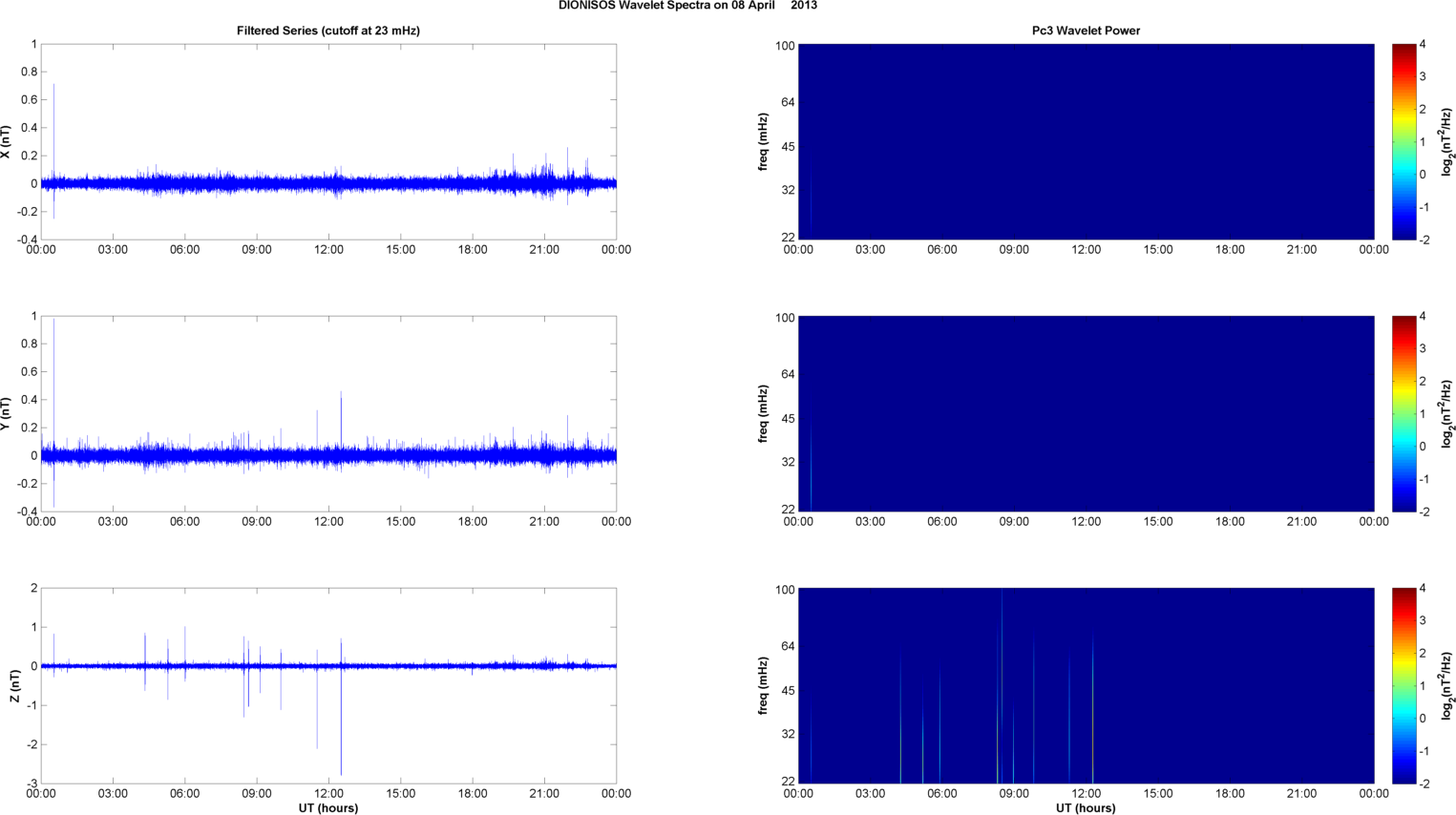Click the colorbar of the bottom wavelet plot

click(1403, 686)
